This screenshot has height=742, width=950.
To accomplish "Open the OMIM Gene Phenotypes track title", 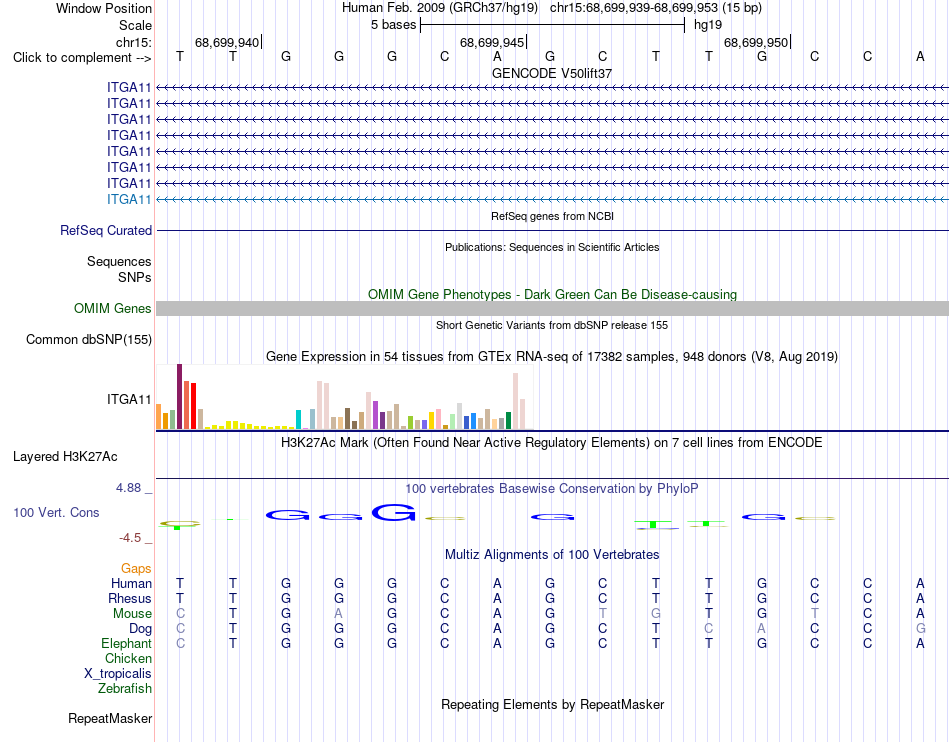I will coord(552,294).
